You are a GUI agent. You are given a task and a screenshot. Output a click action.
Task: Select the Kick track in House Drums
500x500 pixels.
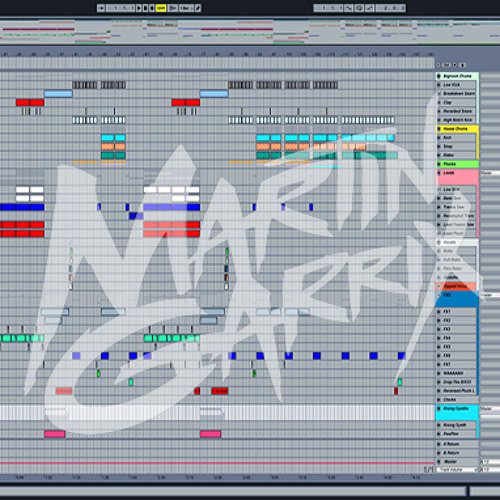click(x=456, y=137)
